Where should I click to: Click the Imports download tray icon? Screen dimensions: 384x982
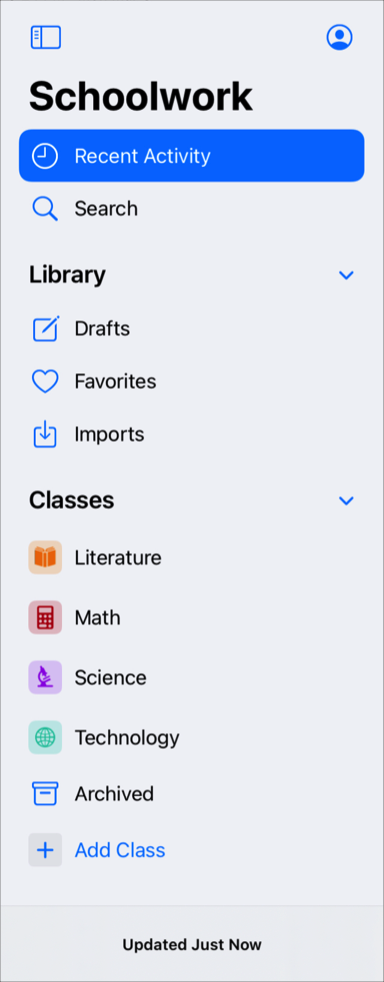[45, 435]
